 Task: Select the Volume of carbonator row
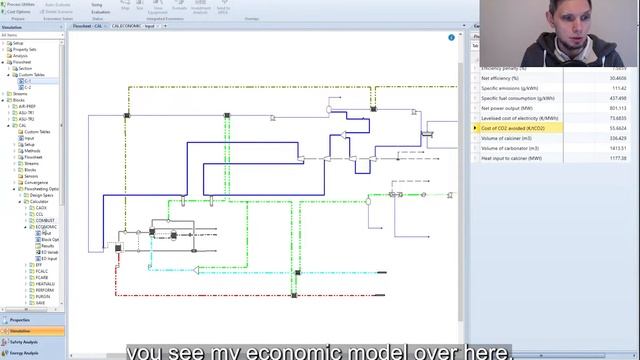coord(551,148)
